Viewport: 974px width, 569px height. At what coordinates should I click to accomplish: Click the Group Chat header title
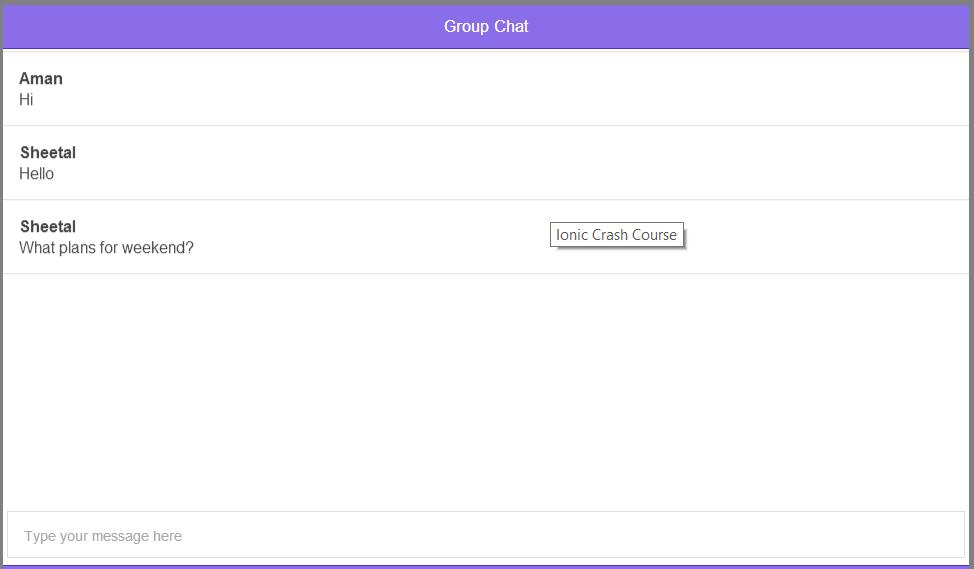pos(486,27)
